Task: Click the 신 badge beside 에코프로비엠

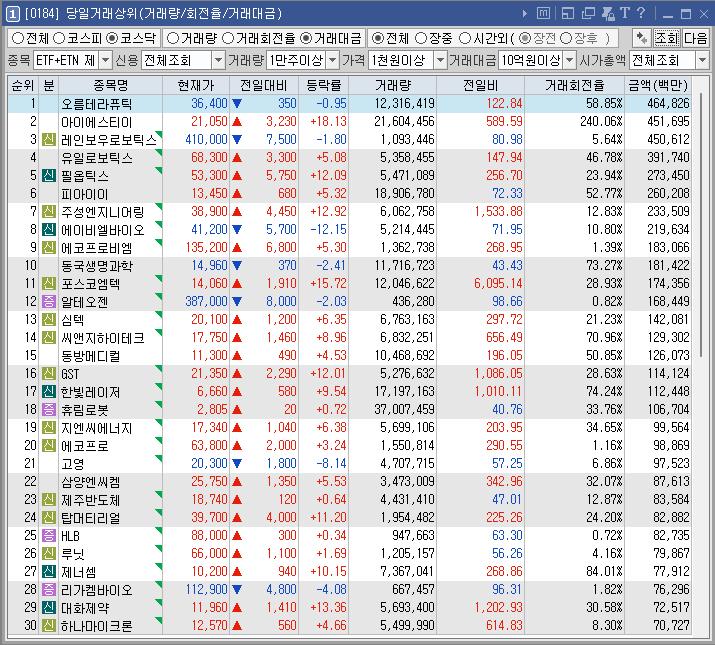Action: (49, 247)
